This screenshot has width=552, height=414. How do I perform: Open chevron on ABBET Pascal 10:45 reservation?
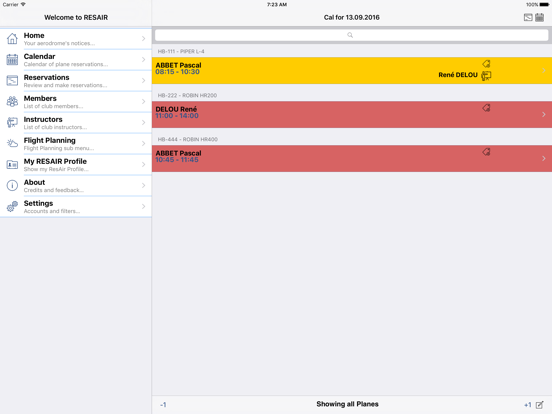[544, 158]
